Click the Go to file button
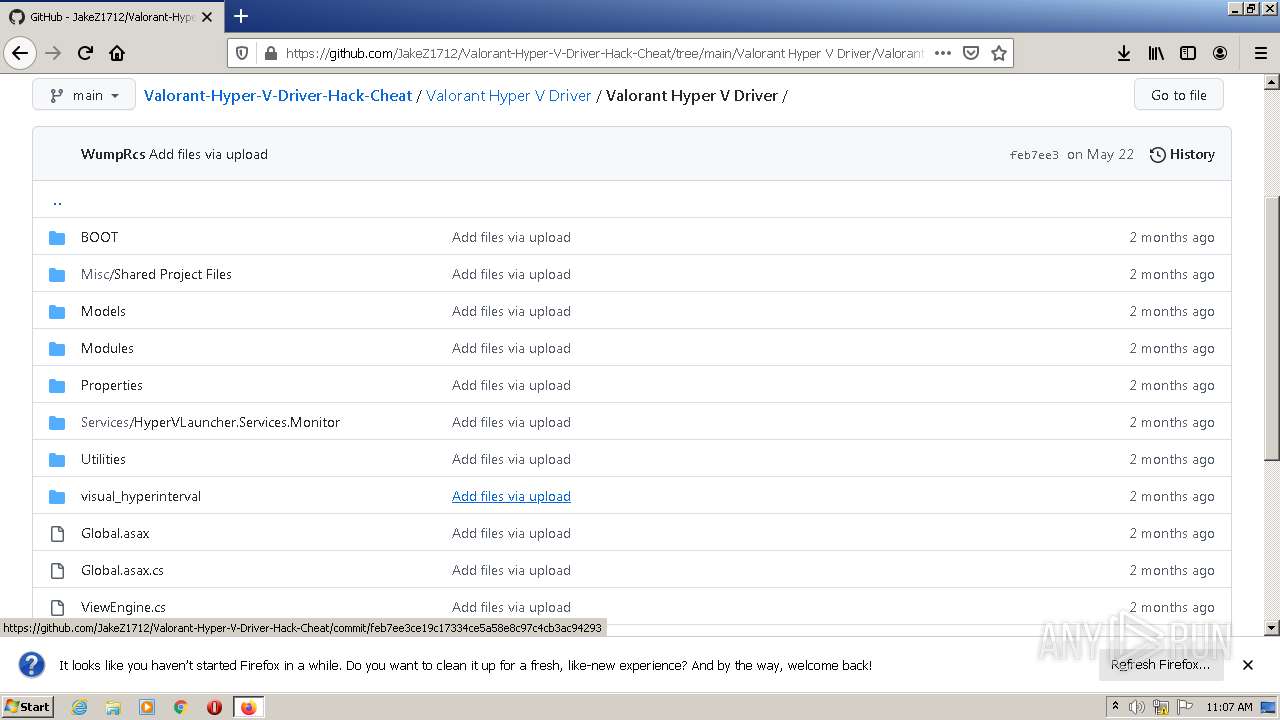1280x720 pixels. click(1178, 95)
